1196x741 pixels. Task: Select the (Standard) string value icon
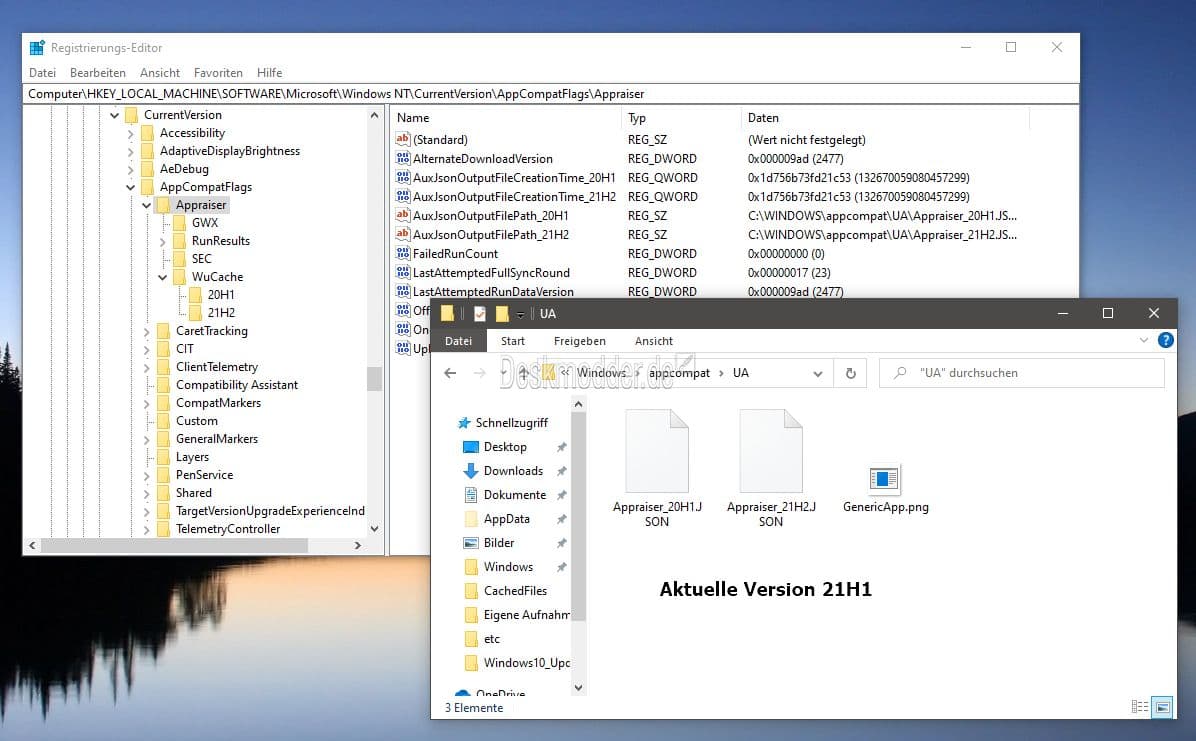pyautogui.click(x=403, y=139)
